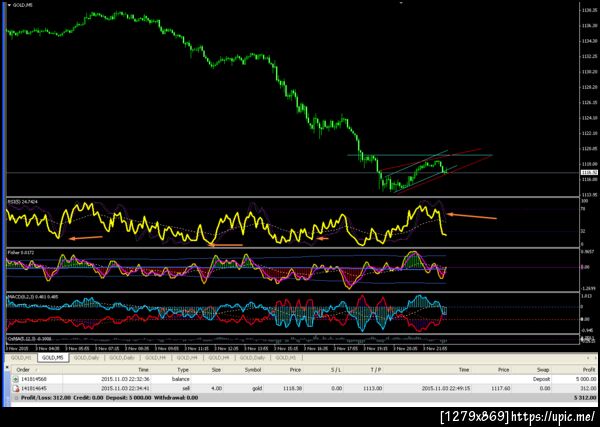Image resolution: width=600 pixels, height=427 pixels.
Task: Click the balance entry icon for order 141814568
Action: click(x=16, y=379)
